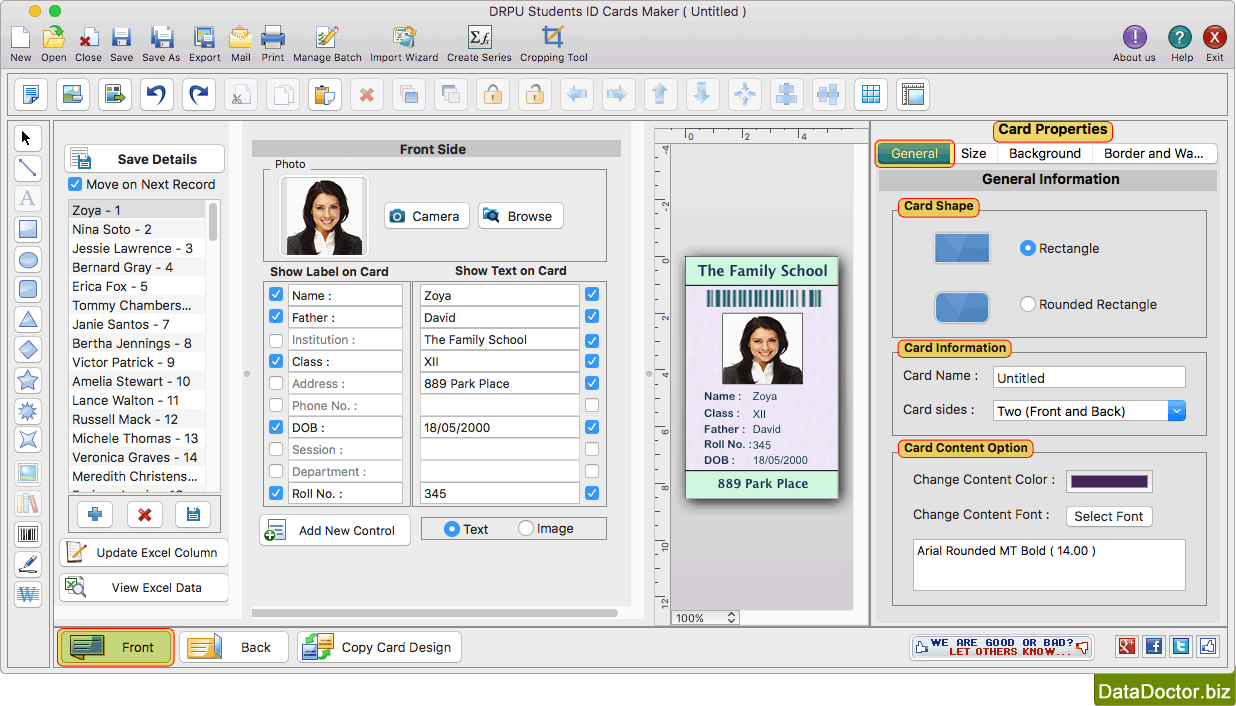This screenshot has width=1236, height=706.
Task: Toggle the grid view icon
Action: click(x=871, y=95)
